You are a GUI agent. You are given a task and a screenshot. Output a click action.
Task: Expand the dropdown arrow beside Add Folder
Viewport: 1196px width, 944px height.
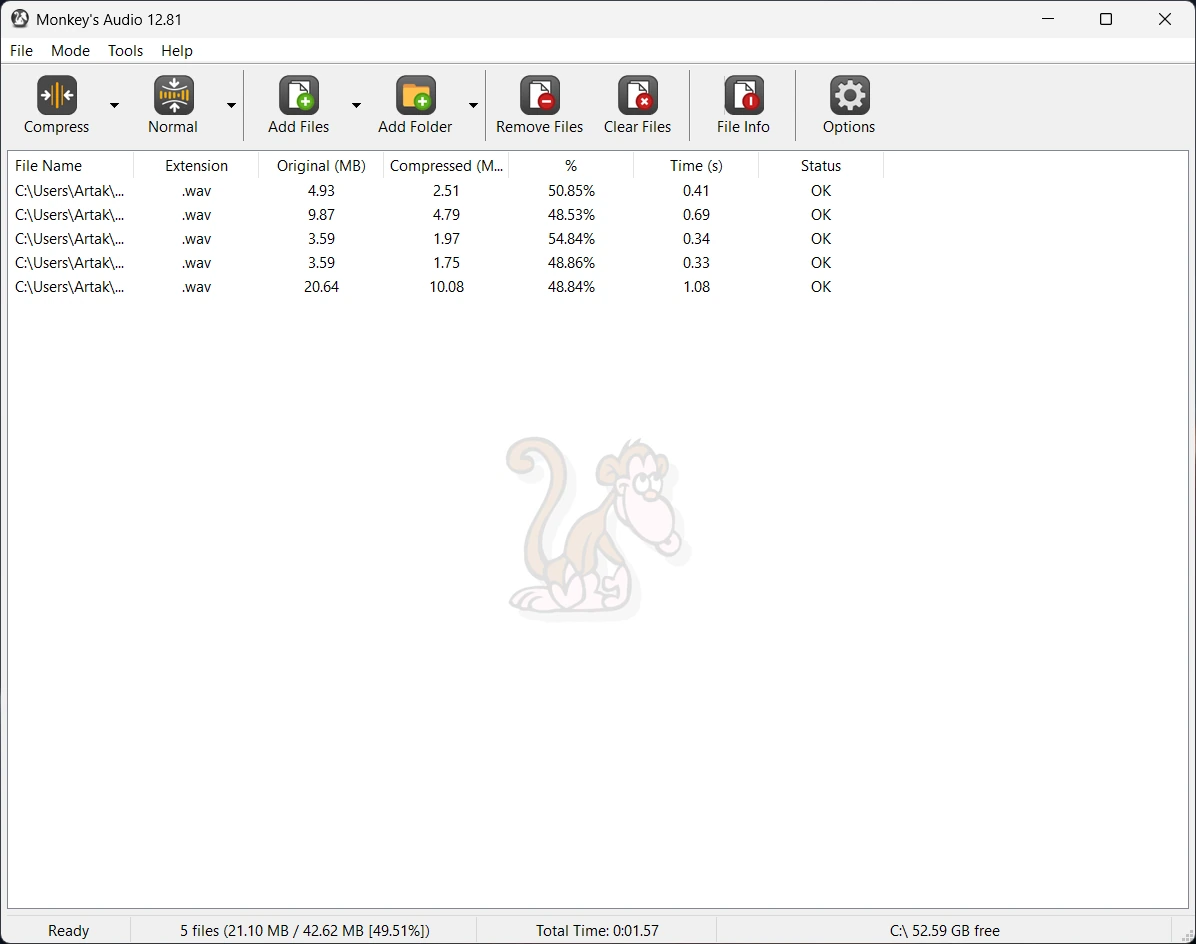[x=473, y=105]
